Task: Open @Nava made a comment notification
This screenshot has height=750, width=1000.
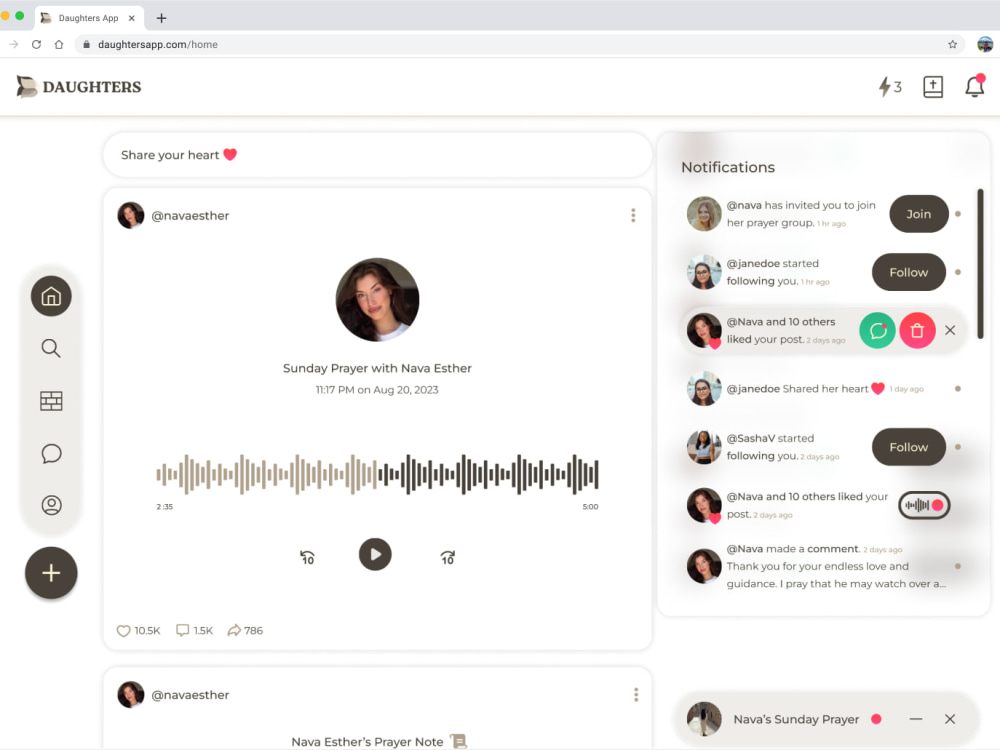Action: tap(823, 566)
